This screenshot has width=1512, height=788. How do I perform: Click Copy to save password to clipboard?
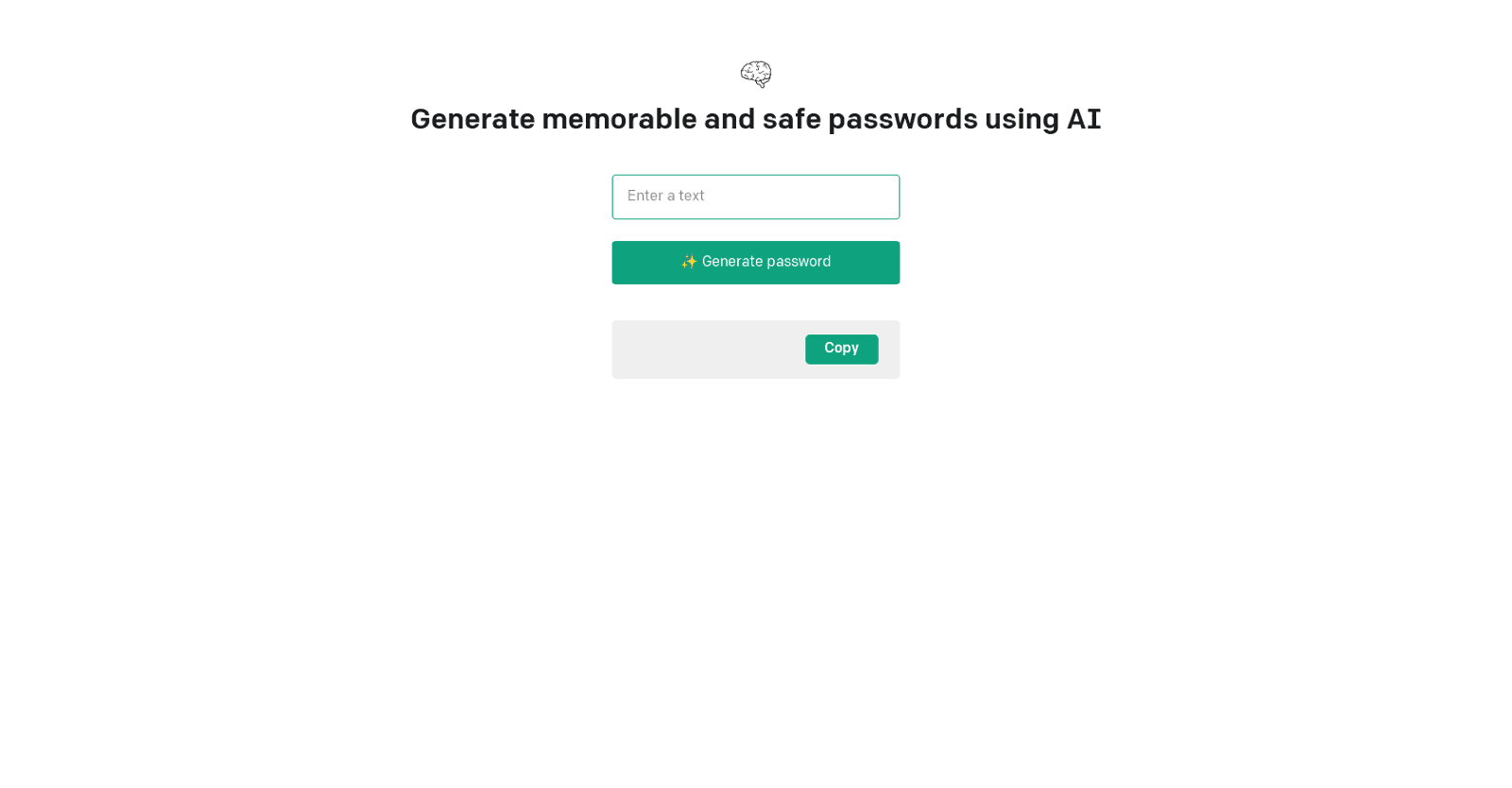pyautogui.click(x=841, y=349)
